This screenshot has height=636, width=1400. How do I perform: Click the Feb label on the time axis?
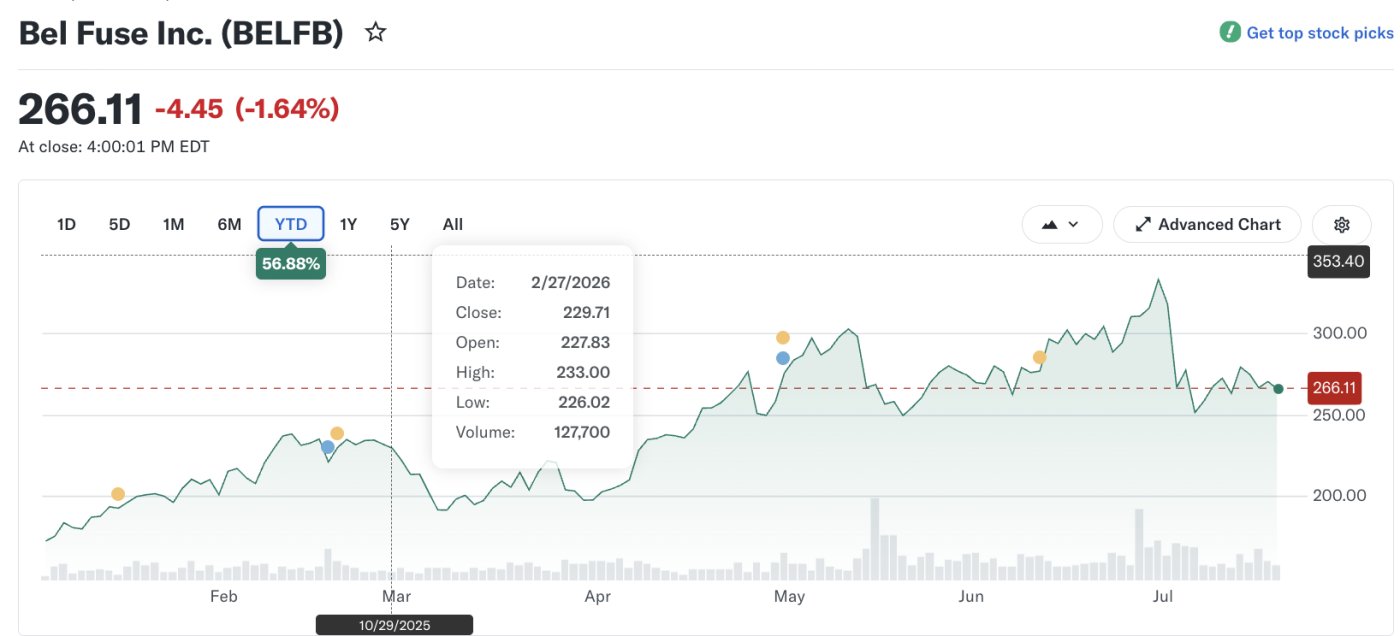[x=224, y=597]
